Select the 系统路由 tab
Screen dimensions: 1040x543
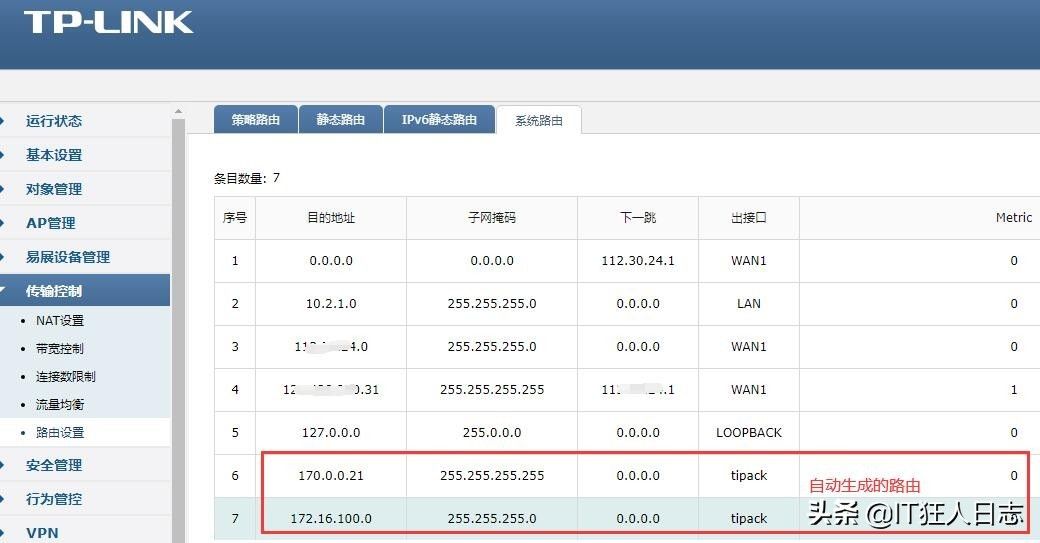point(539,121)
